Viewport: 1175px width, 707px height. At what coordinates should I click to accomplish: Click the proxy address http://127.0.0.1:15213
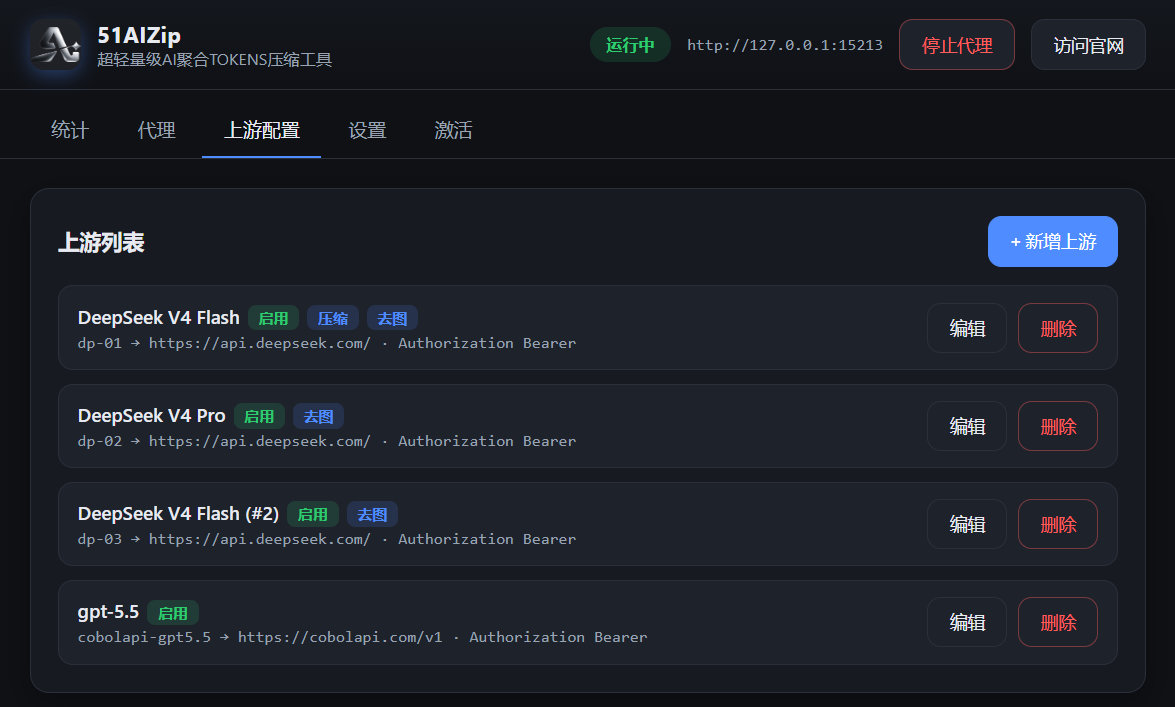click(785, 45)
